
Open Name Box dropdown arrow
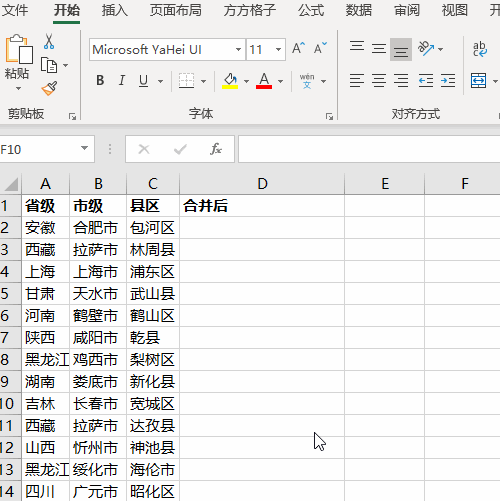coord(84,148)
